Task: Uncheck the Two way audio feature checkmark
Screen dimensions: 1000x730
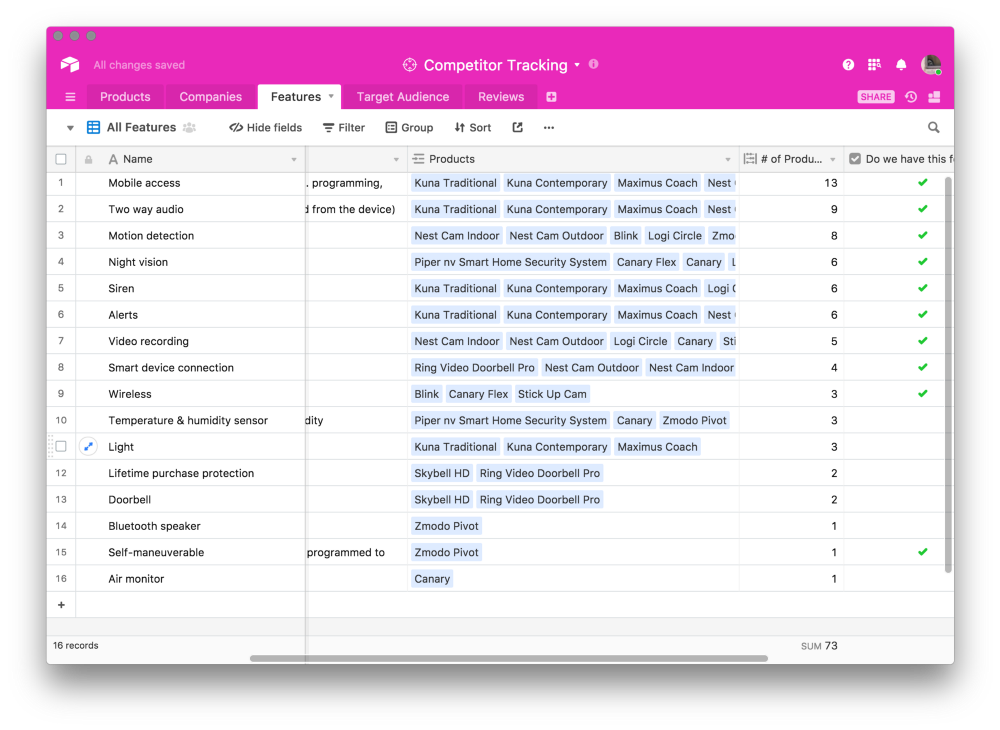Action: click(x=923, y=209)
